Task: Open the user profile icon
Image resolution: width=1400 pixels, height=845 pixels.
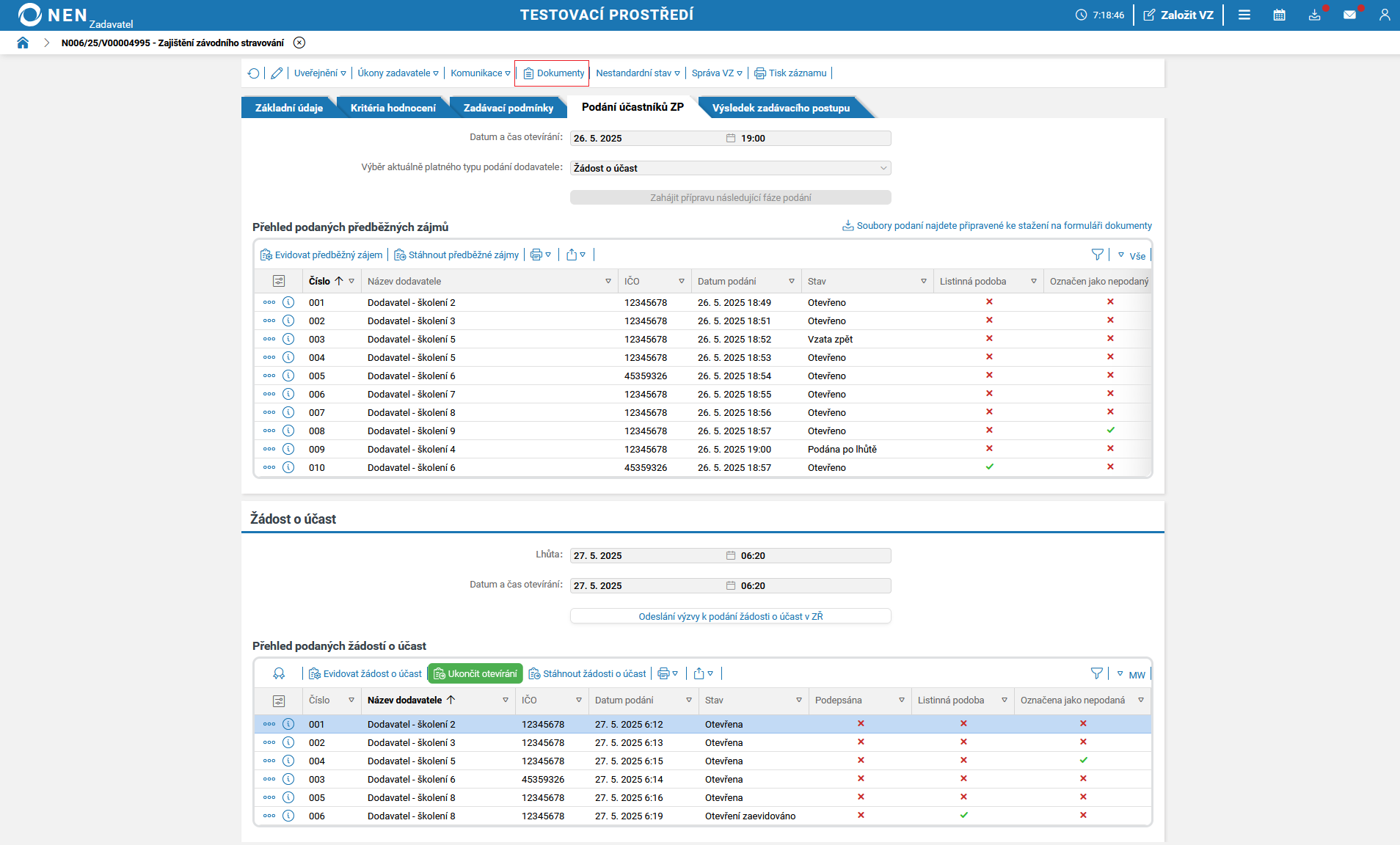Action: click(1385, 15)
